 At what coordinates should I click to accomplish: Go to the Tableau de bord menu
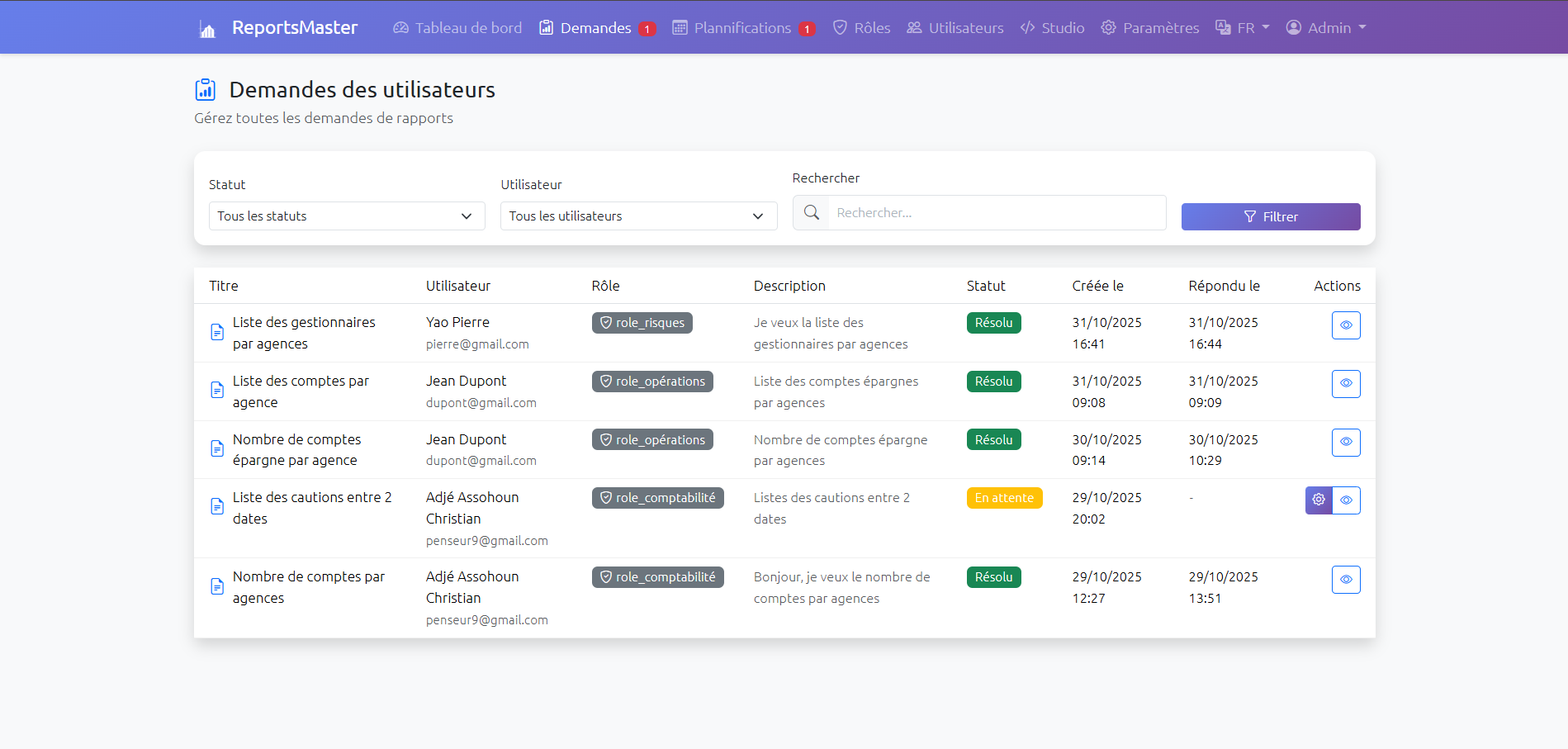coord(458,28)
